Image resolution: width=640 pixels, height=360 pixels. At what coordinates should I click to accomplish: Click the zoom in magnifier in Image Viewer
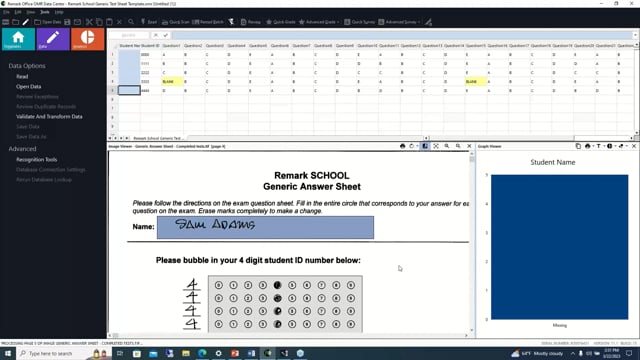447,146
